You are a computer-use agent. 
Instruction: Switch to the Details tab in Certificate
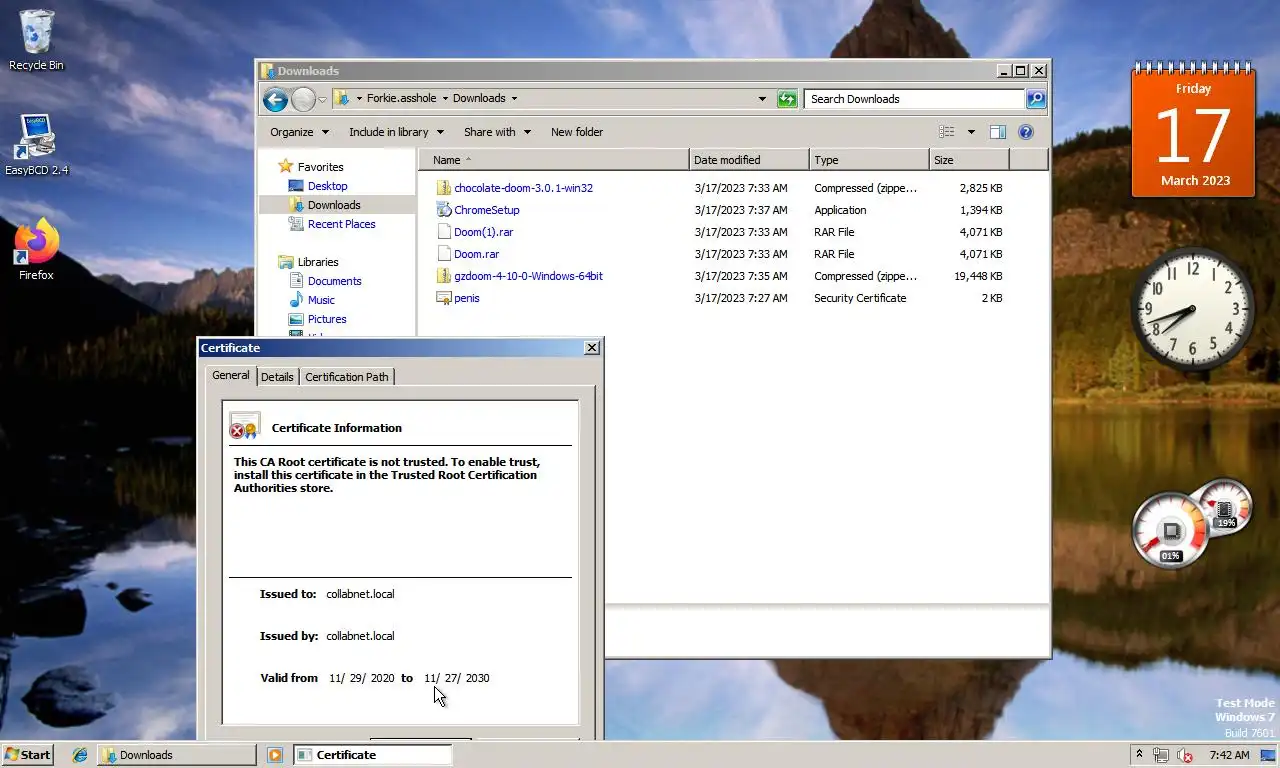tap(277, 377)
